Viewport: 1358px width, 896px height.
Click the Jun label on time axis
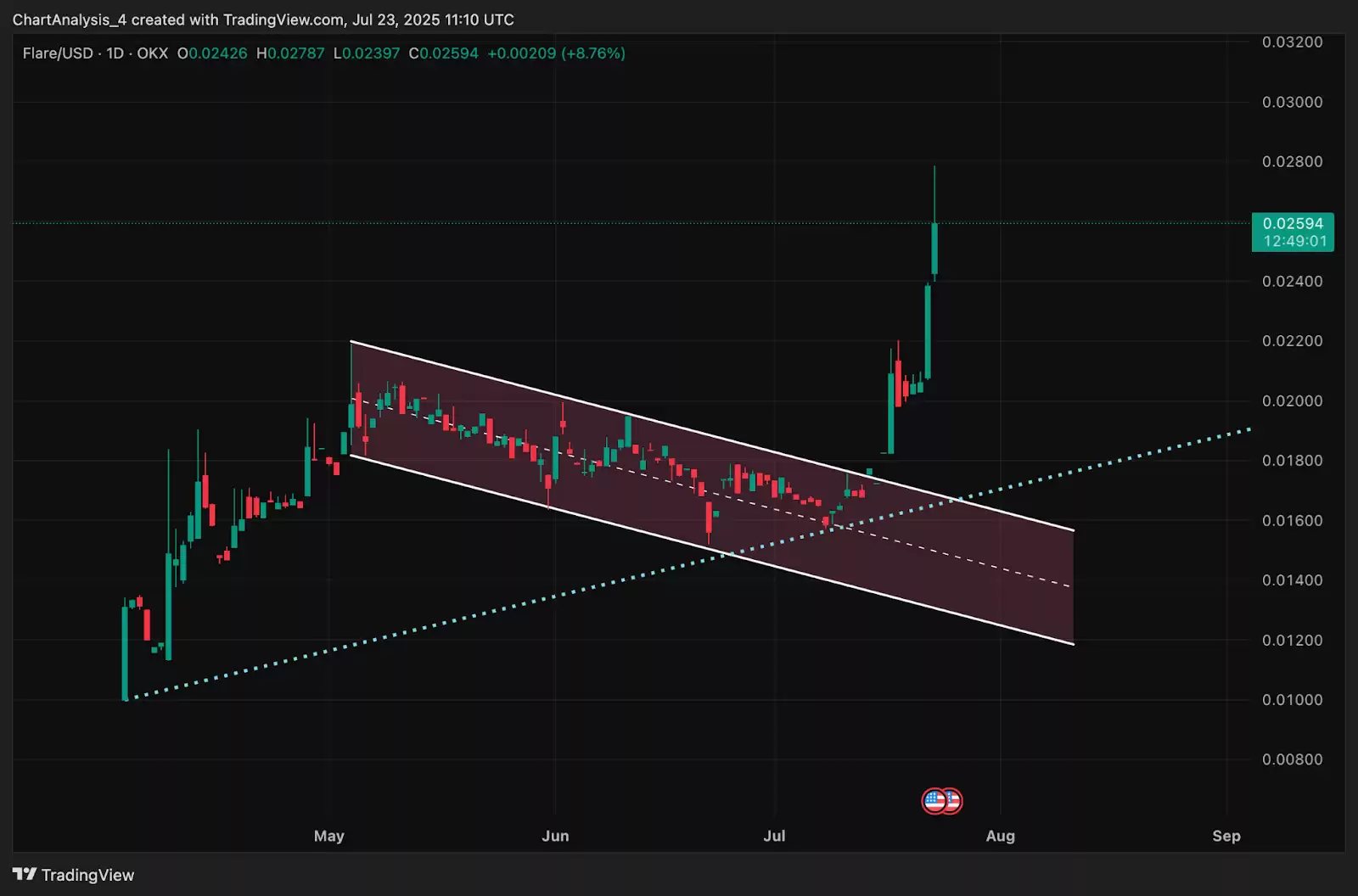click(555, 836)
